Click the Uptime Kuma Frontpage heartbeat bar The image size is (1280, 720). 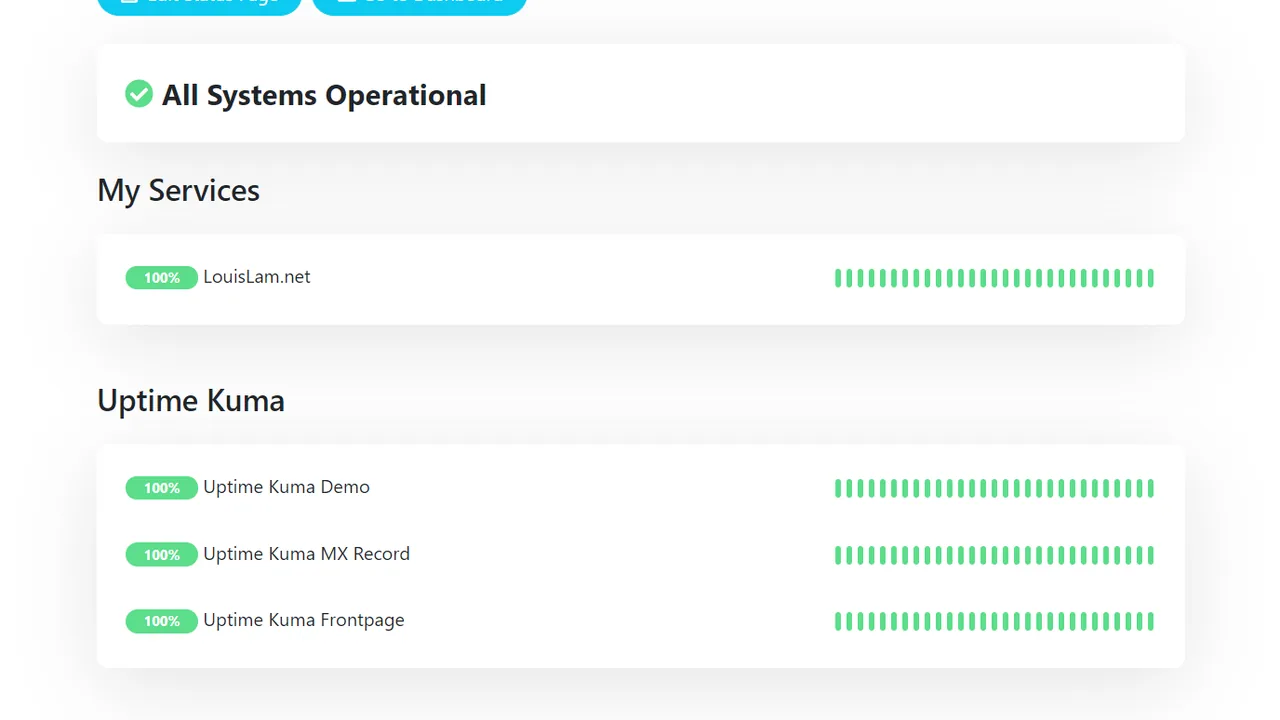click(994, 621)
